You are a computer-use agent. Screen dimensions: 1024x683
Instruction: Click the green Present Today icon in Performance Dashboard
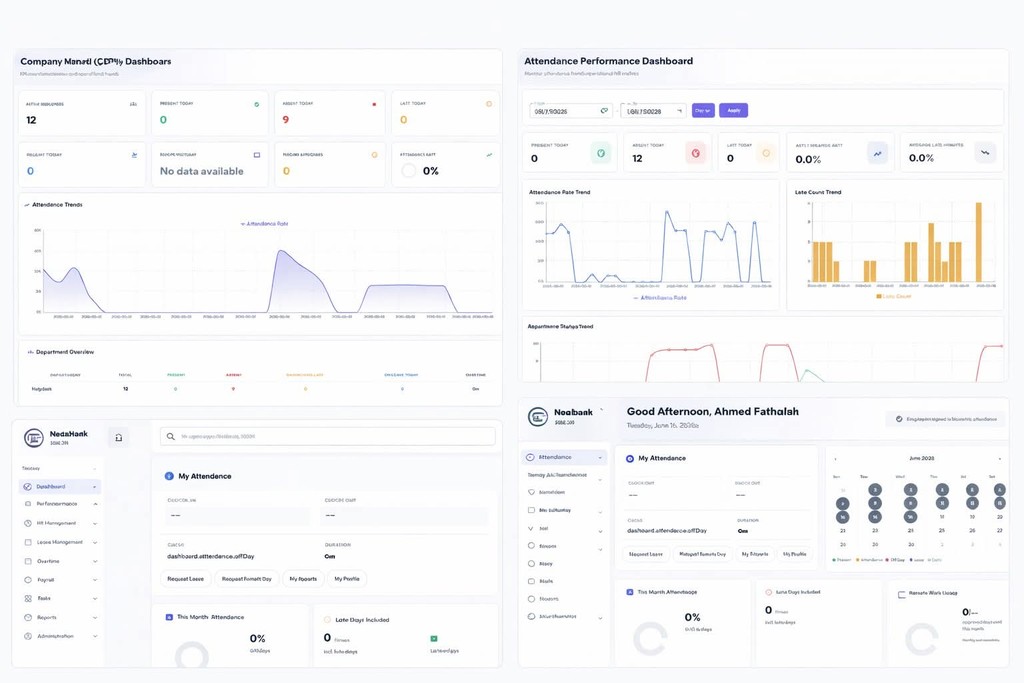[601, 153]
